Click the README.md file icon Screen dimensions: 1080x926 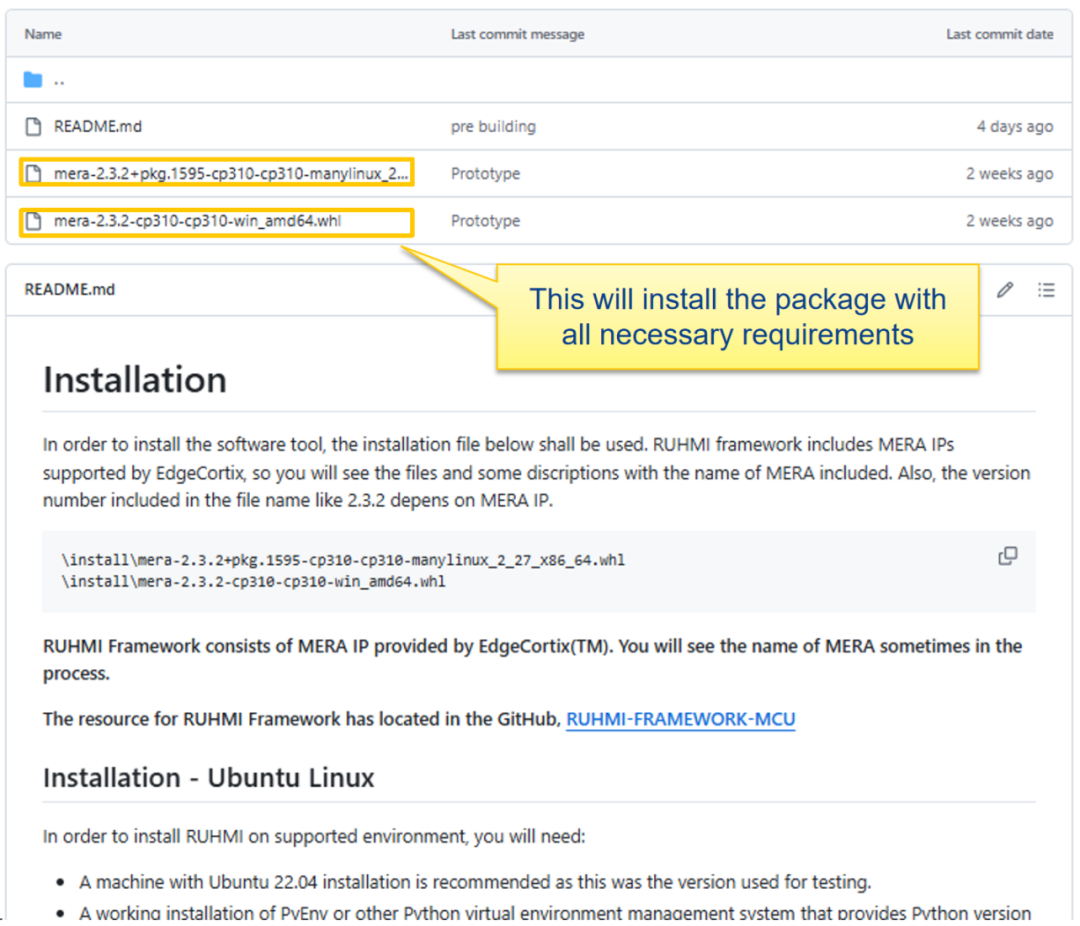pos(33,127)
